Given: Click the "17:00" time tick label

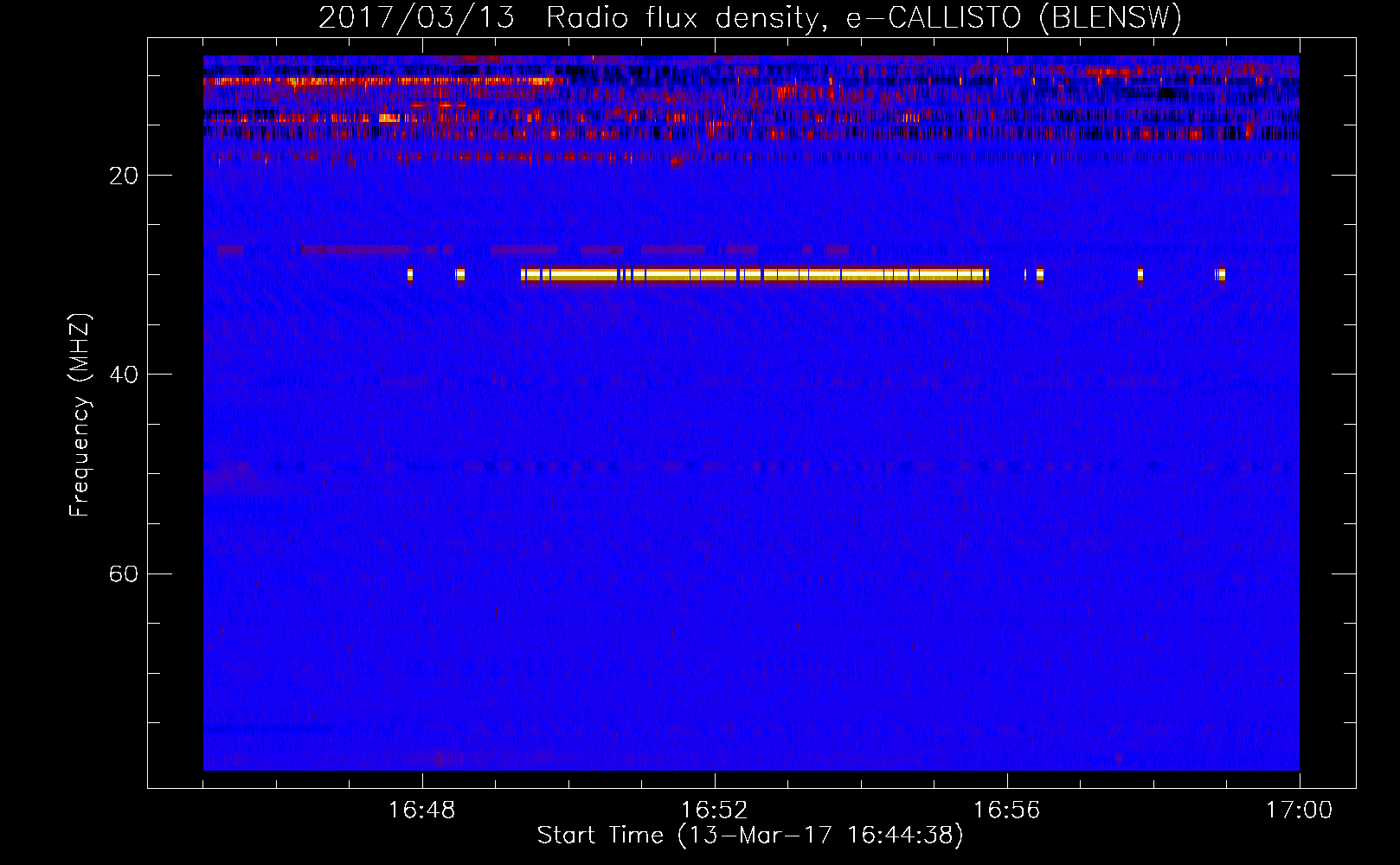Looking at the screenshot, I should 1299,811.
